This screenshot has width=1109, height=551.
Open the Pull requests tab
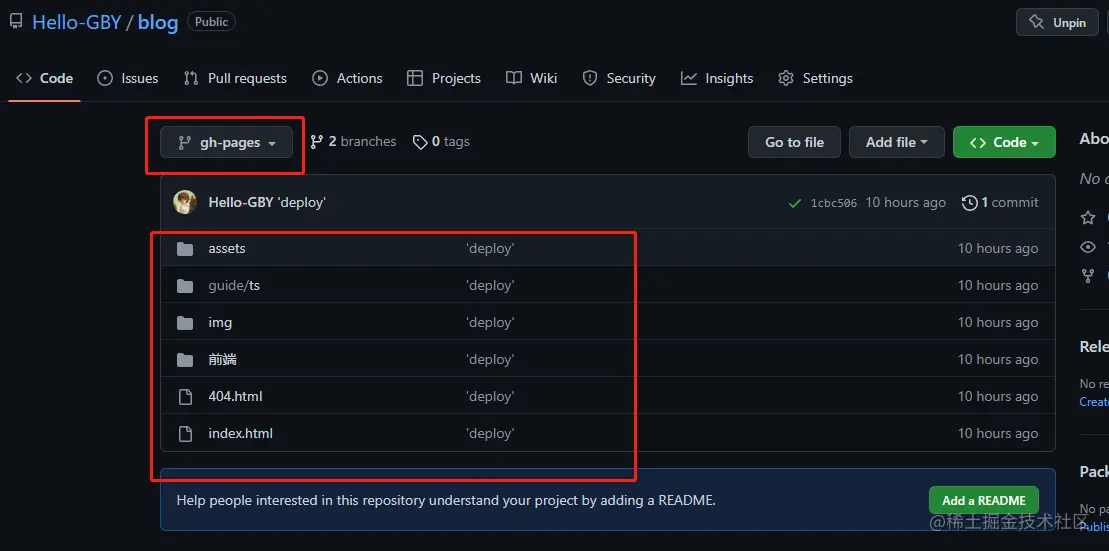[235, 79]
